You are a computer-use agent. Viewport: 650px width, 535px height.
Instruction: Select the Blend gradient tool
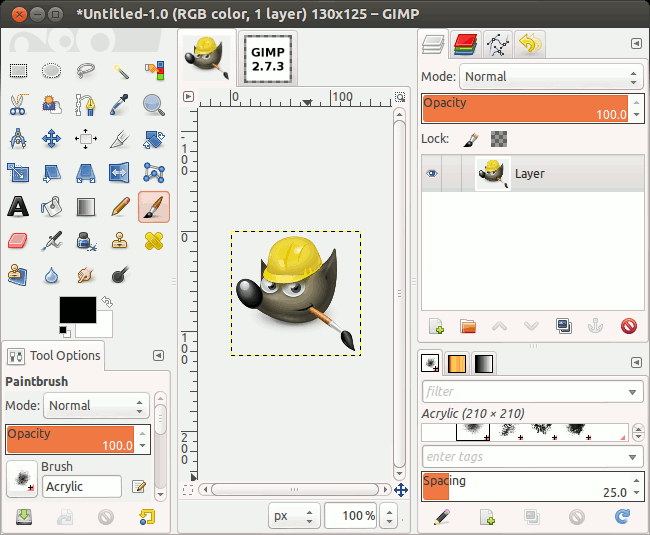86,207
